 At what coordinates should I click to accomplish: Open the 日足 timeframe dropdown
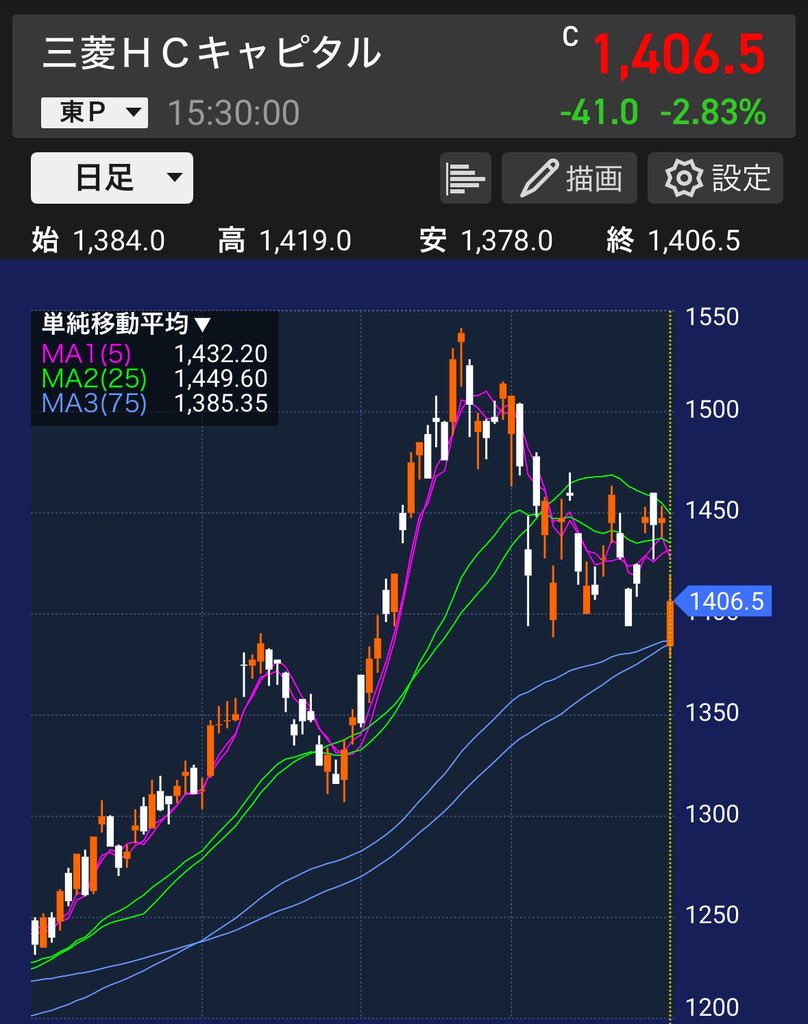coord(112,178)
